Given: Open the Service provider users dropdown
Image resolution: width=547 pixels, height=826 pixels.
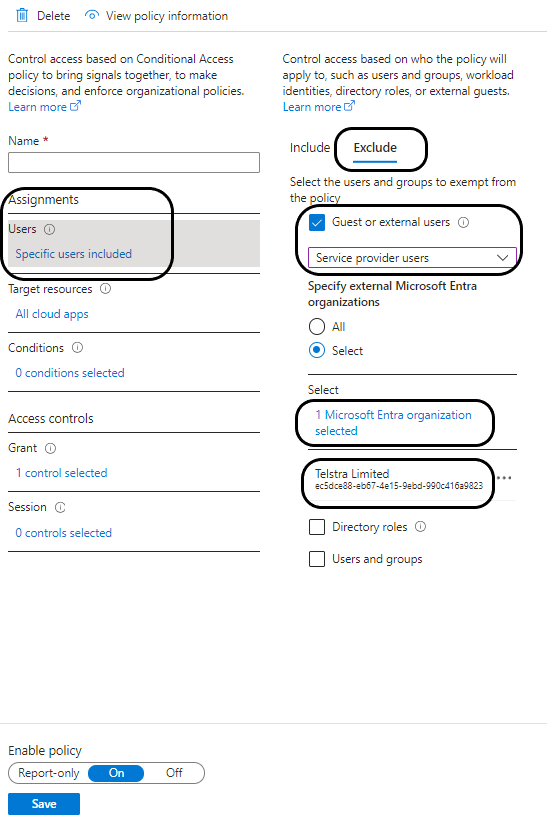Looking at the screenshot, I should (x=412, y=258).
